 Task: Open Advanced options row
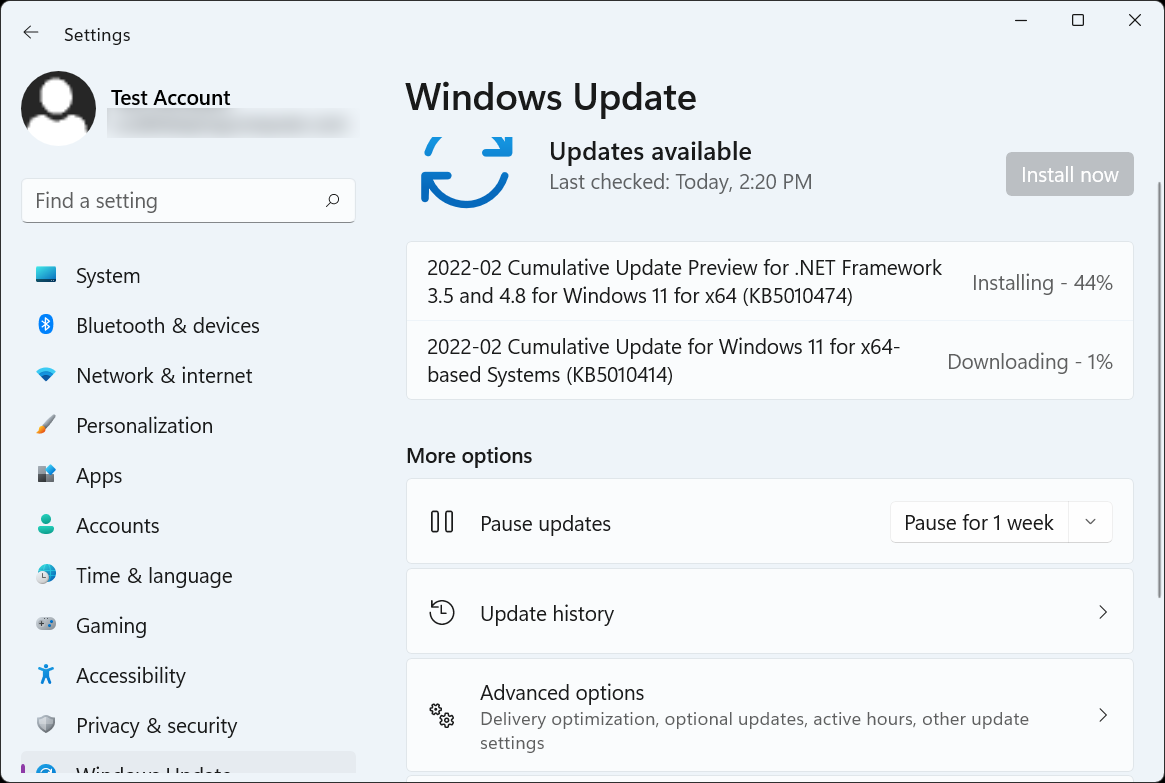[770, 715]
